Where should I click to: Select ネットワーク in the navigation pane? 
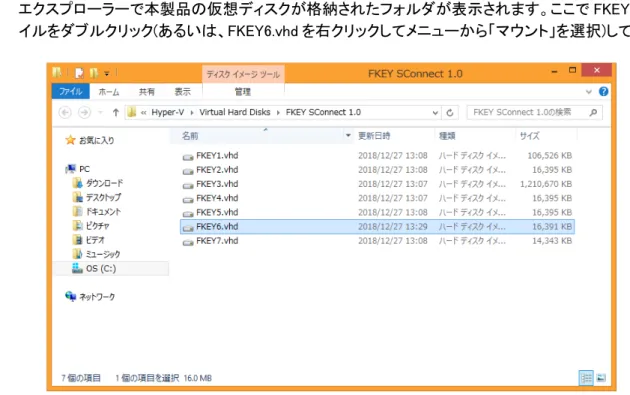pyautogui.click(x=97, y=297)
